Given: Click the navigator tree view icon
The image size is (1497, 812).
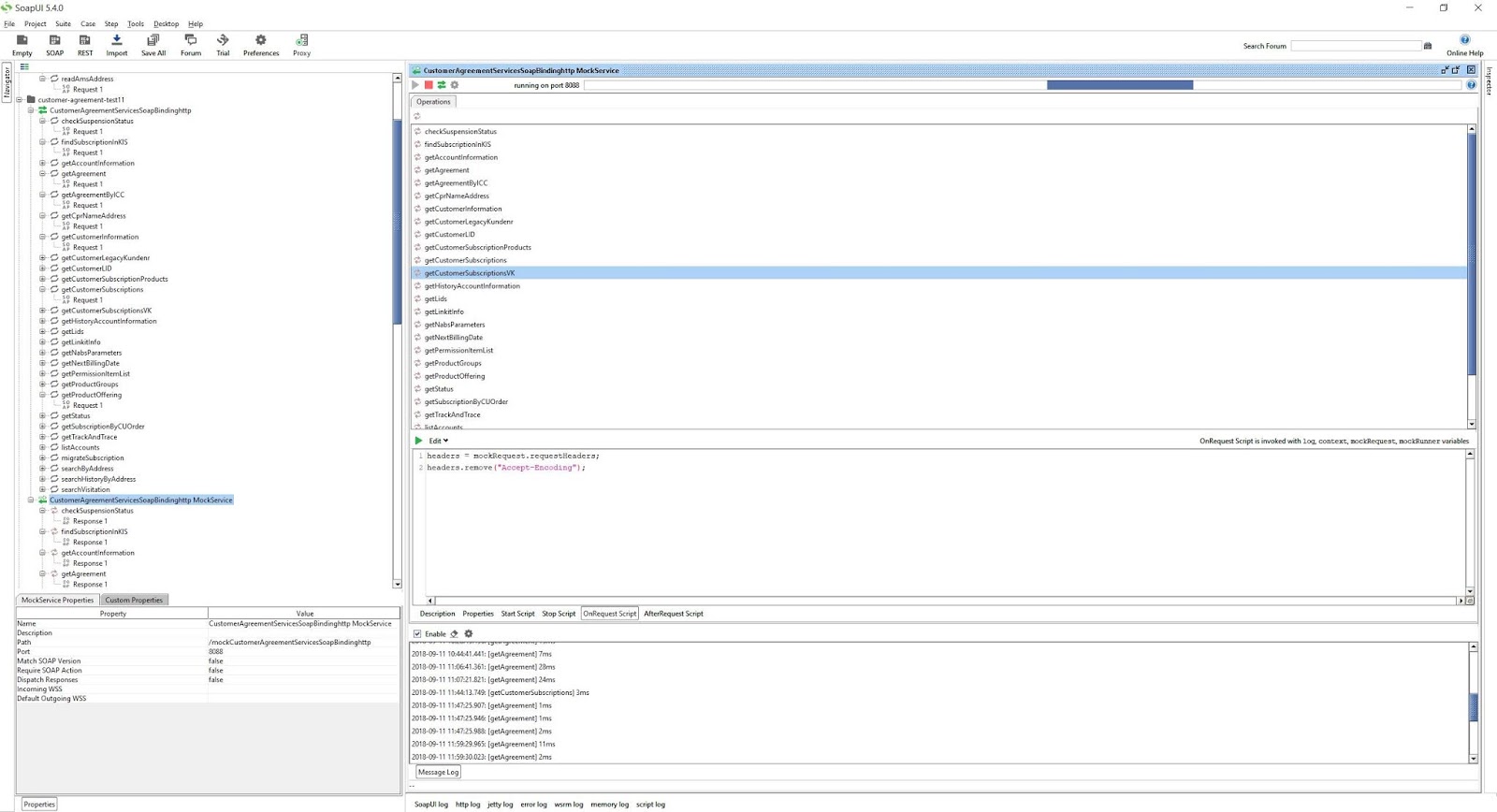Looking at the screenshot, I should [24, 66].
